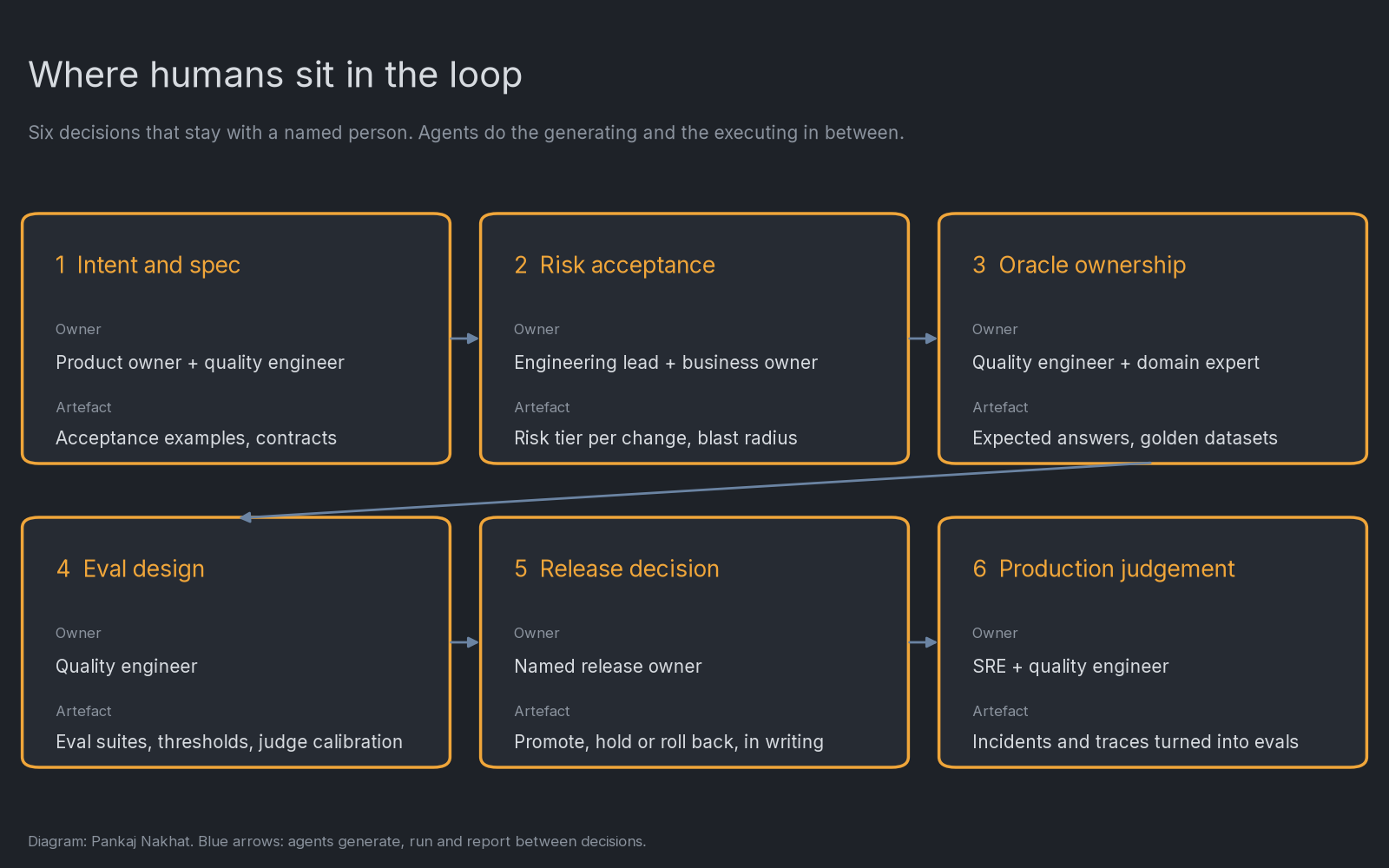
Task: Select 'Acceptance examples, contracts' text
Action: [196, 438]
